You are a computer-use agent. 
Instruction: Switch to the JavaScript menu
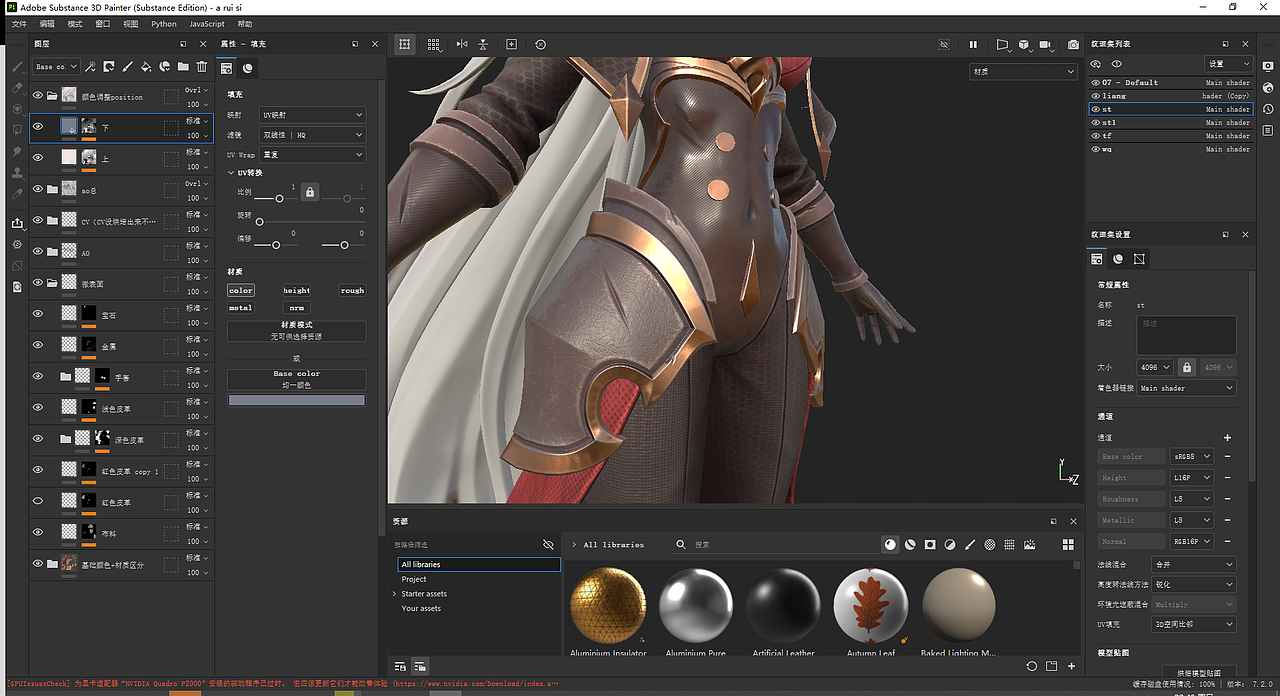pos(206,23)
